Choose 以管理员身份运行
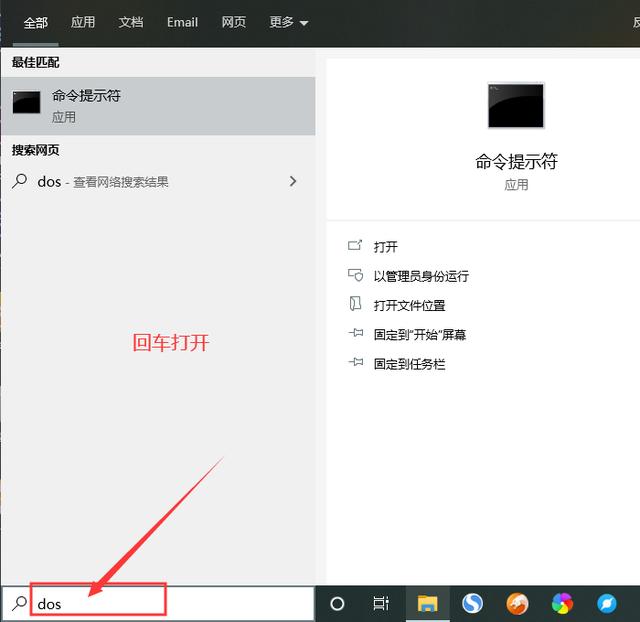 click(421, 276)
